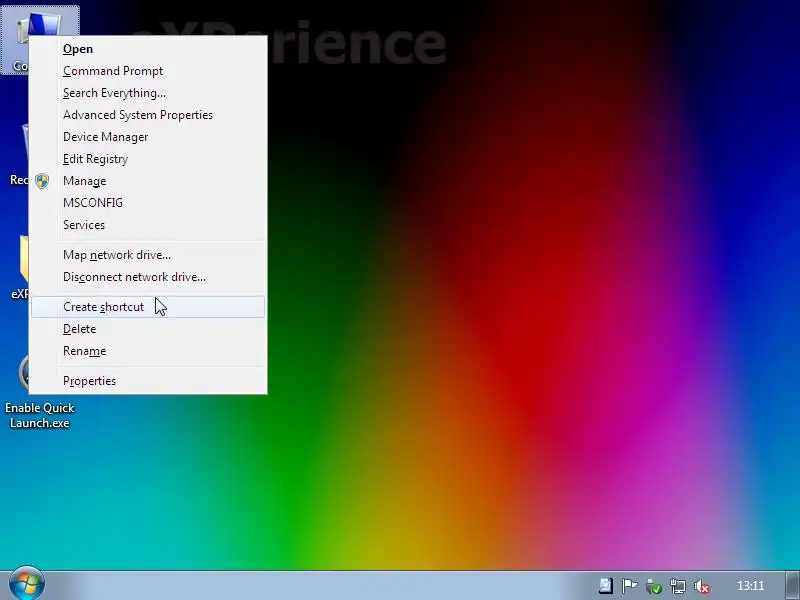Choose Rename from the context menu
The height and width of the screenshot is (600, 800).
pyautogui.click(x=148, y=351)
